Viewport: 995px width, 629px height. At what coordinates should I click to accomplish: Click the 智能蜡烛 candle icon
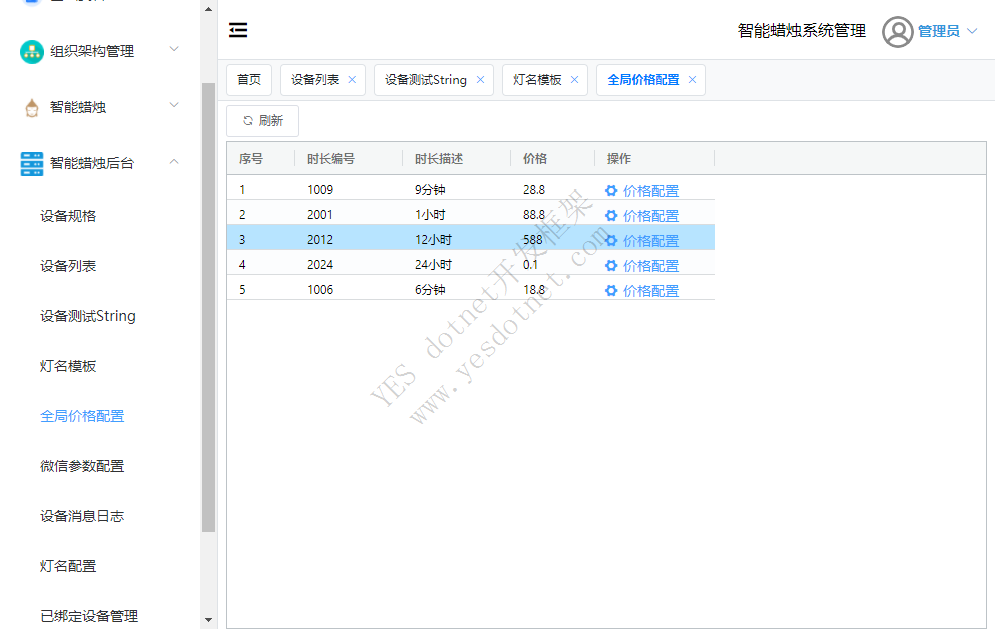(32, 107)
